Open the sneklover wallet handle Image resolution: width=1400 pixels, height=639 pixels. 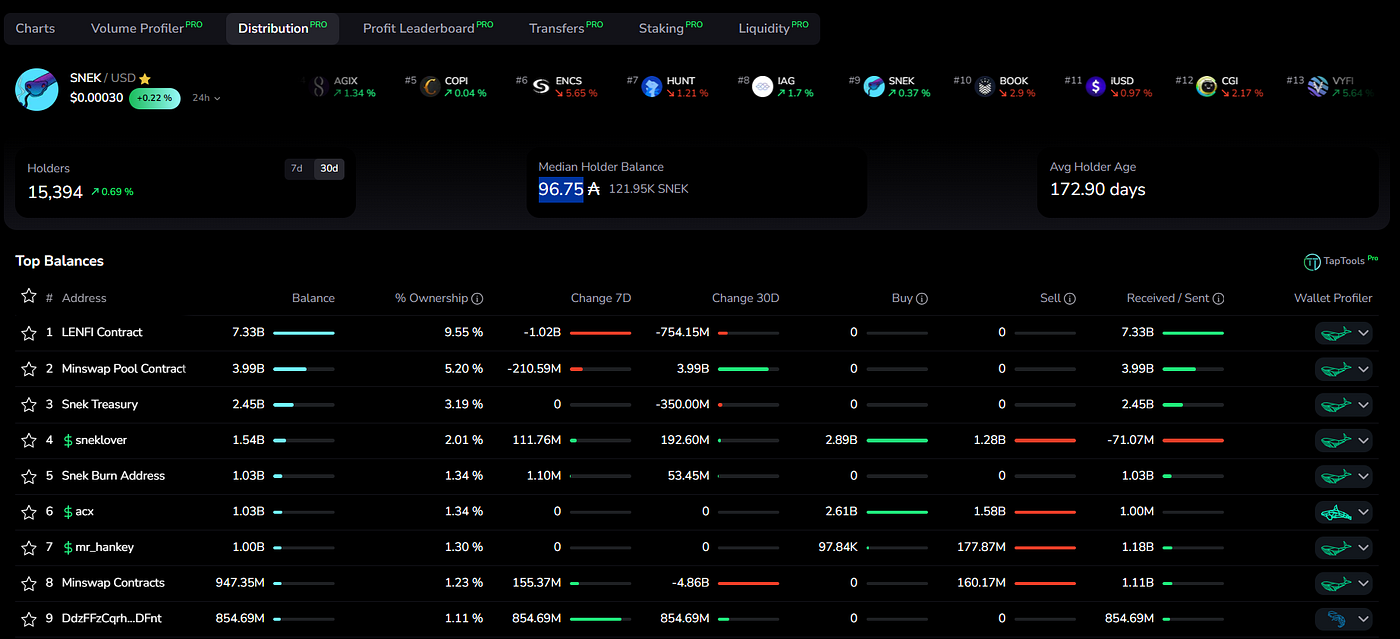pyautogui.click(x=101, y=440)
